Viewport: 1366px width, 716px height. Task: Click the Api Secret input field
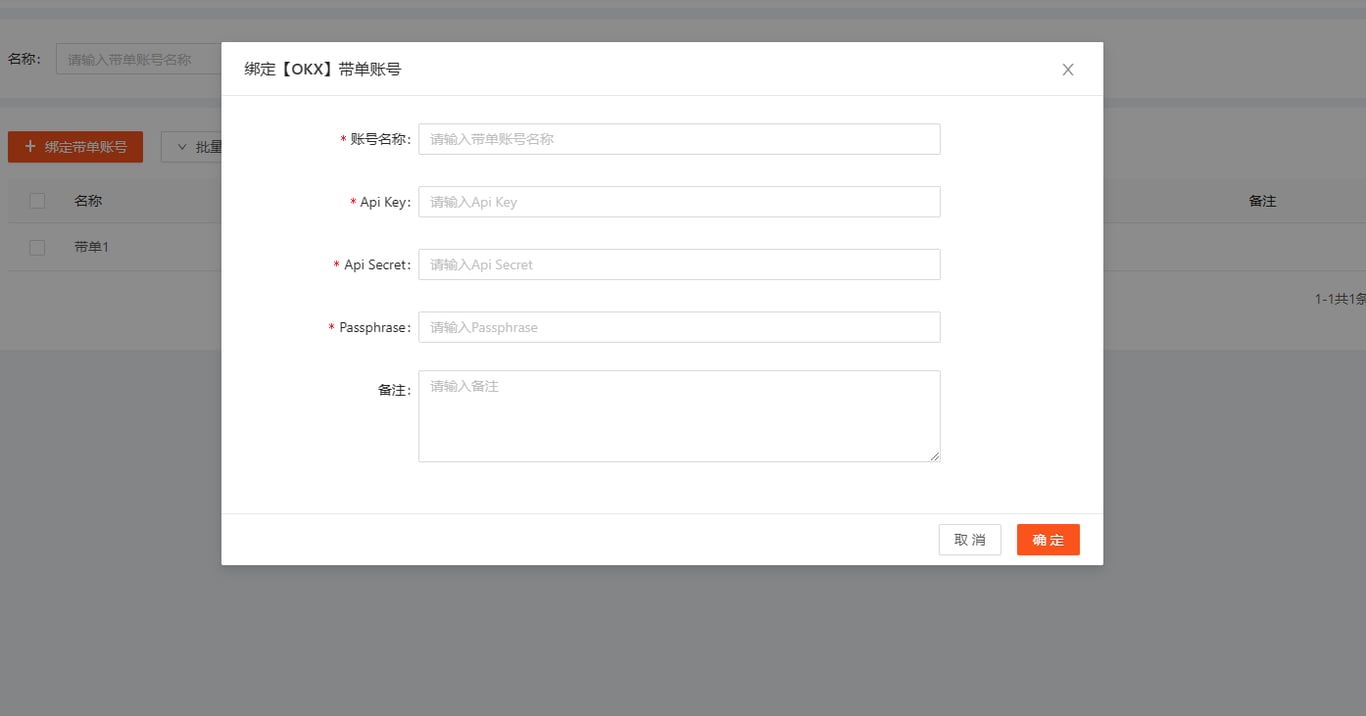tap(679, 265)
